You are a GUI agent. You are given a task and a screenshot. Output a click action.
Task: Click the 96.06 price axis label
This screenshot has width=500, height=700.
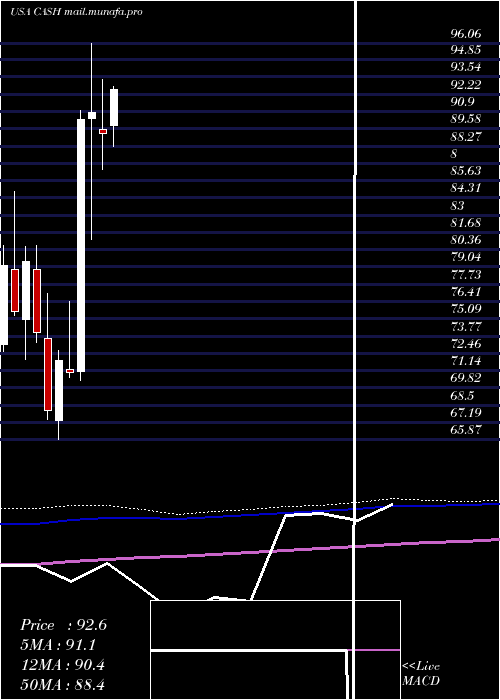coord(466,33)
